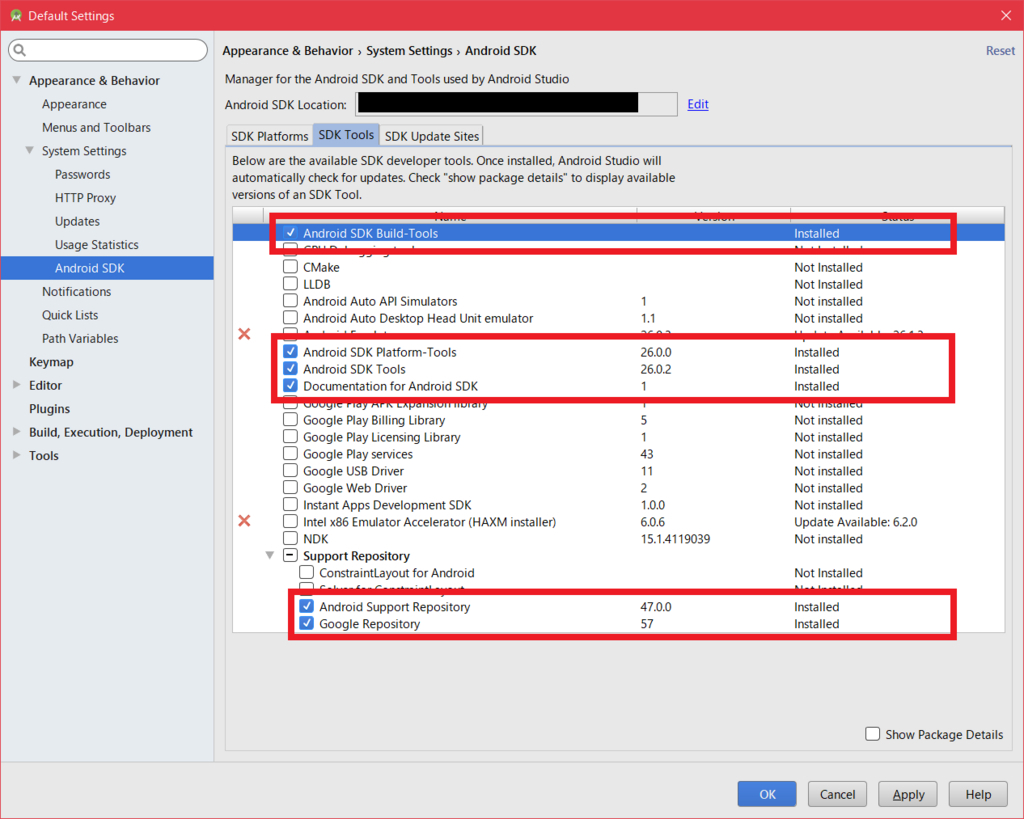1024x819 pixels.
Task: Open Path Variables settings
Action: click(80, 338)
